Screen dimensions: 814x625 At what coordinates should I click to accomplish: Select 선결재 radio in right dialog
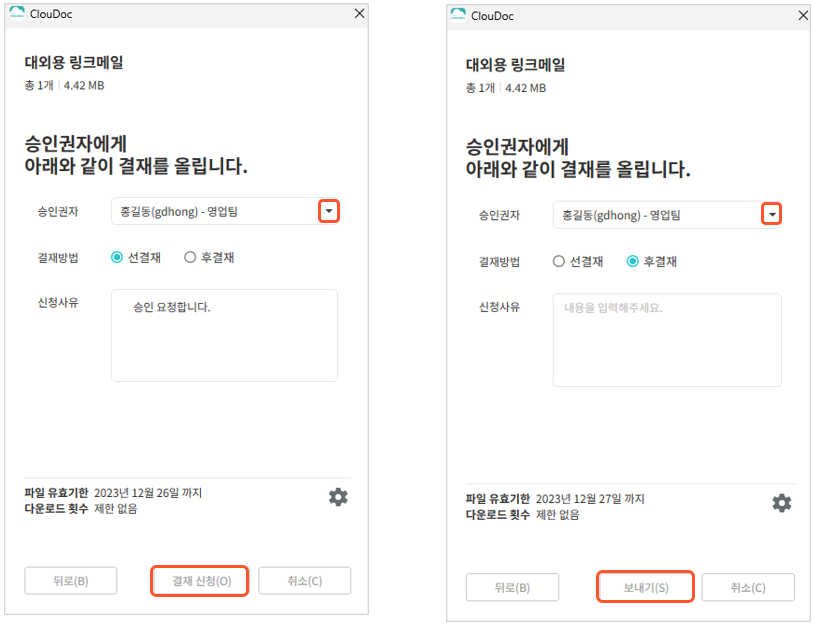[559, 261]
